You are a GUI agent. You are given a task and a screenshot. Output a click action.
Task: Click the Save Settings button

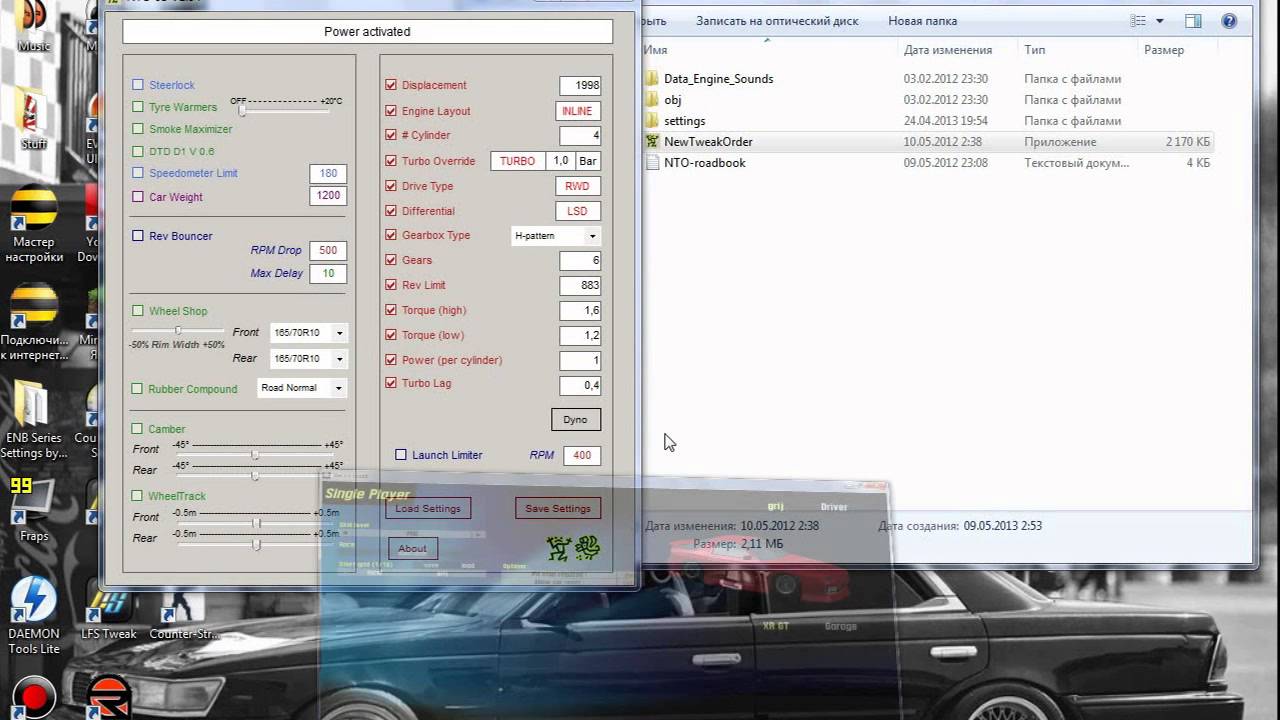[x=558, y=509]
